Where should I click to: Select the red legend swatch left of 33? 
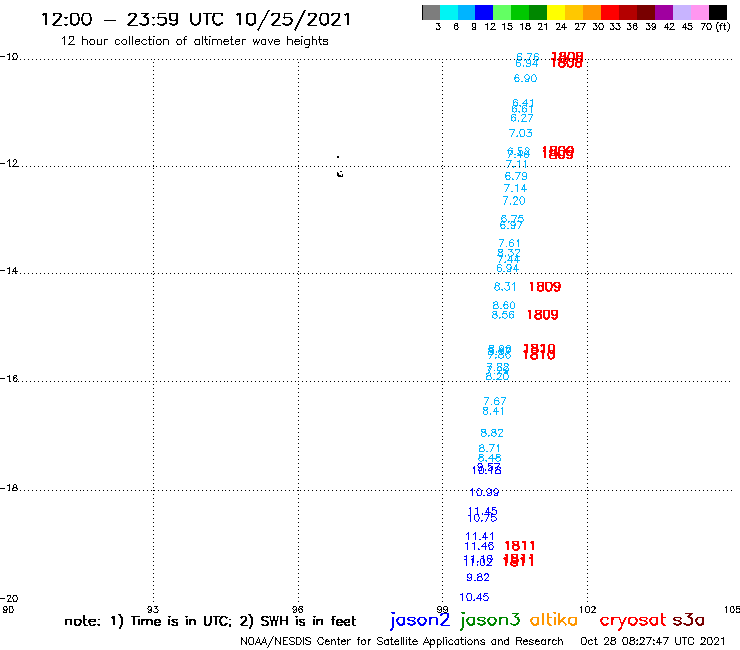coord(610,12)
